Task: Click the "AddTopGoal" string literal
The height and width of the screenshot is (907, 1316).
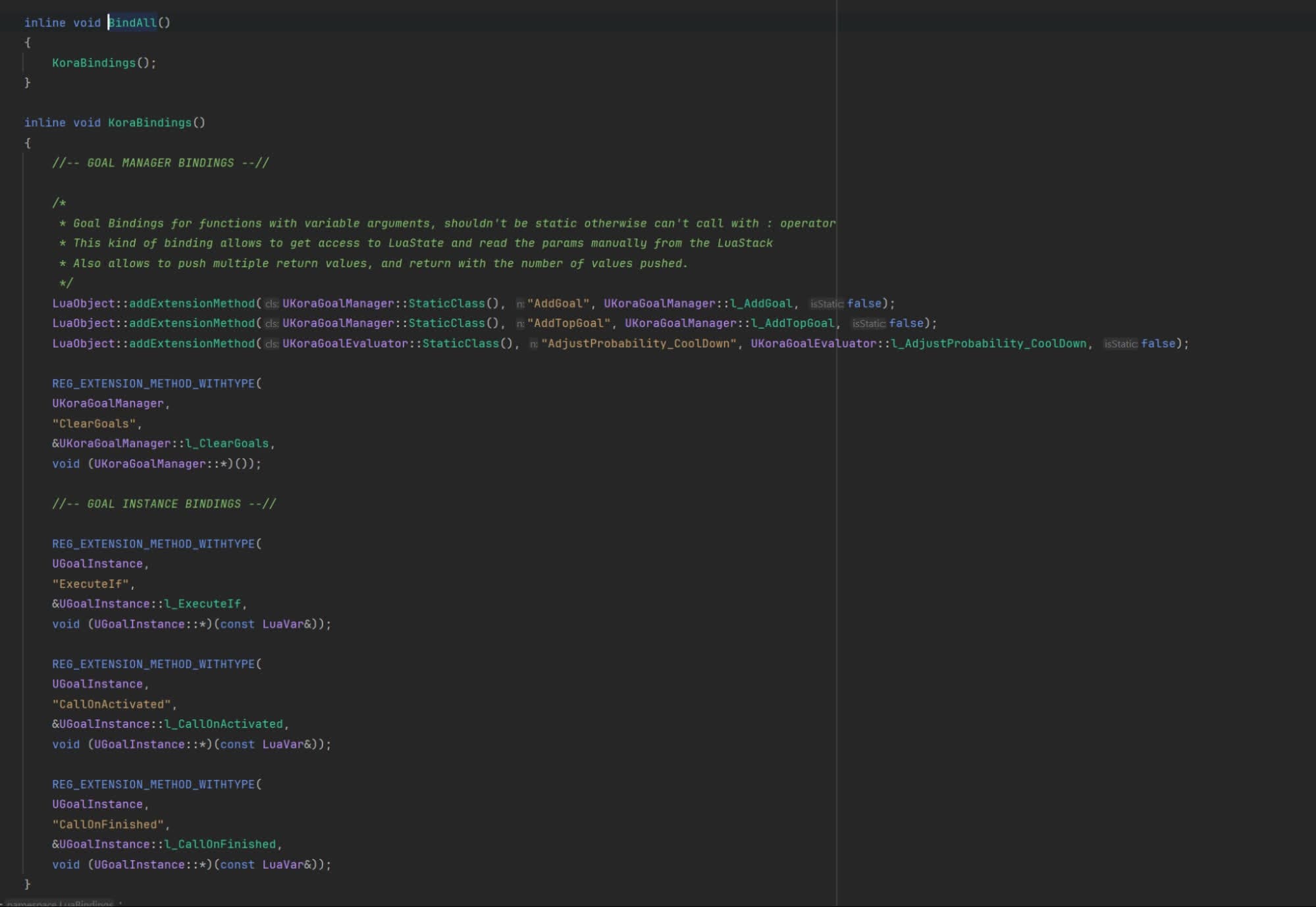Action: coord(569,323)
